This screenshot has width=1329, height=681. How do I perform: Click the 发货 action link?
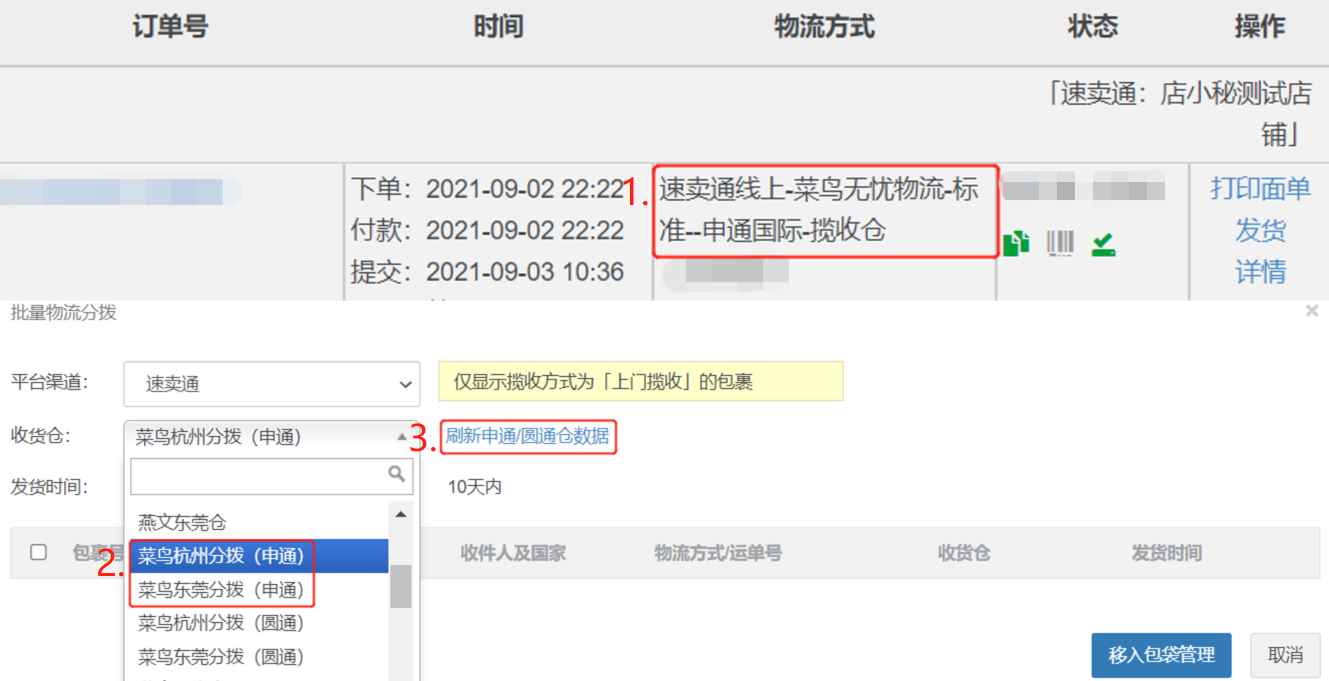1260,230
